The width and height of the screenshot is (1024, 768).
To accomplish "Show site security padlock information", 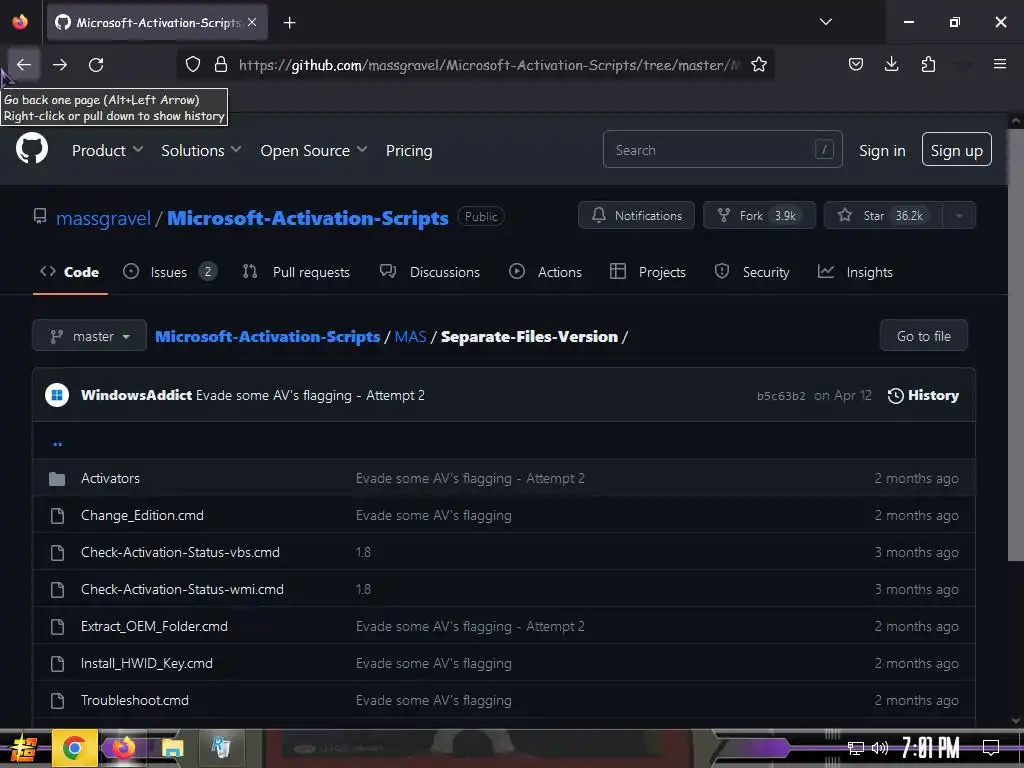I will tap(221, 65).
